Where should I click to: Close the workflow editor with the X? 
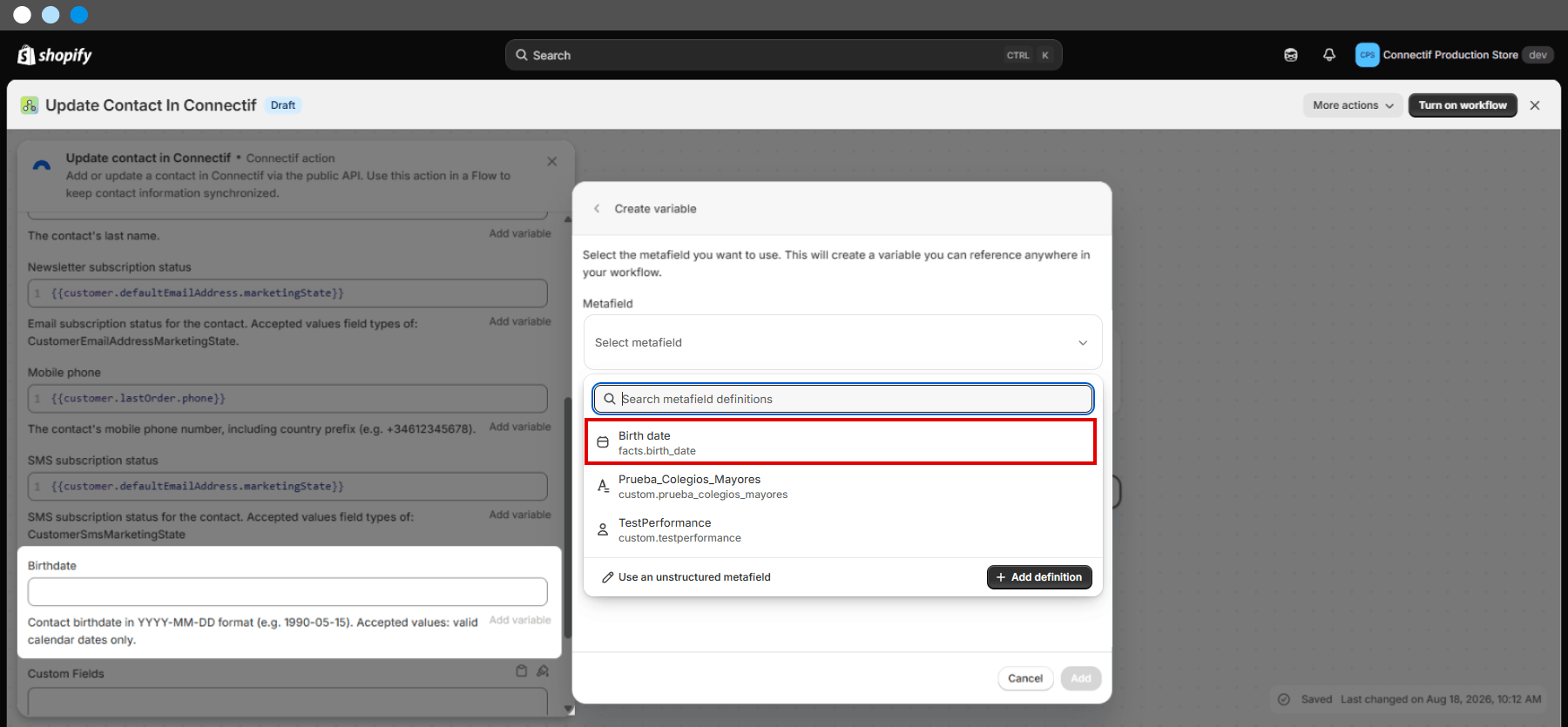tap(1535, 105)
